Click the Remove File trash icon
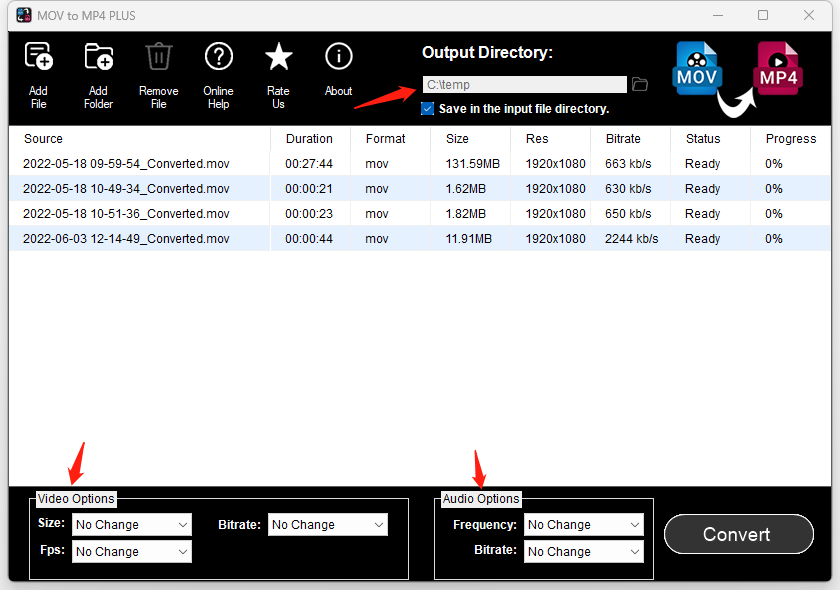This screenshot has width=840, height=590. (158, 57)
